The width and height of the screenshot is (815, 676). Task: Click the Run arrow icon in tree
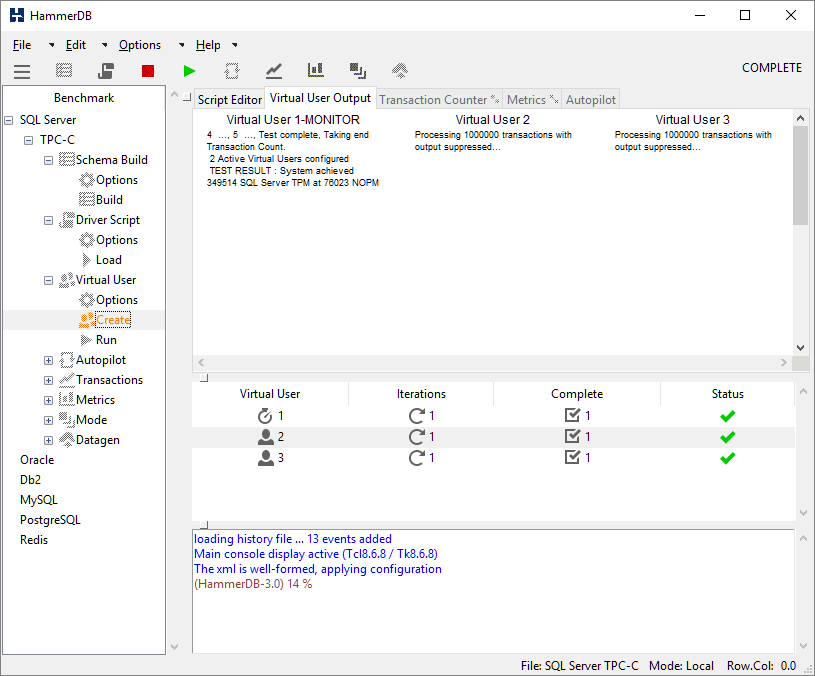[86, 340]
